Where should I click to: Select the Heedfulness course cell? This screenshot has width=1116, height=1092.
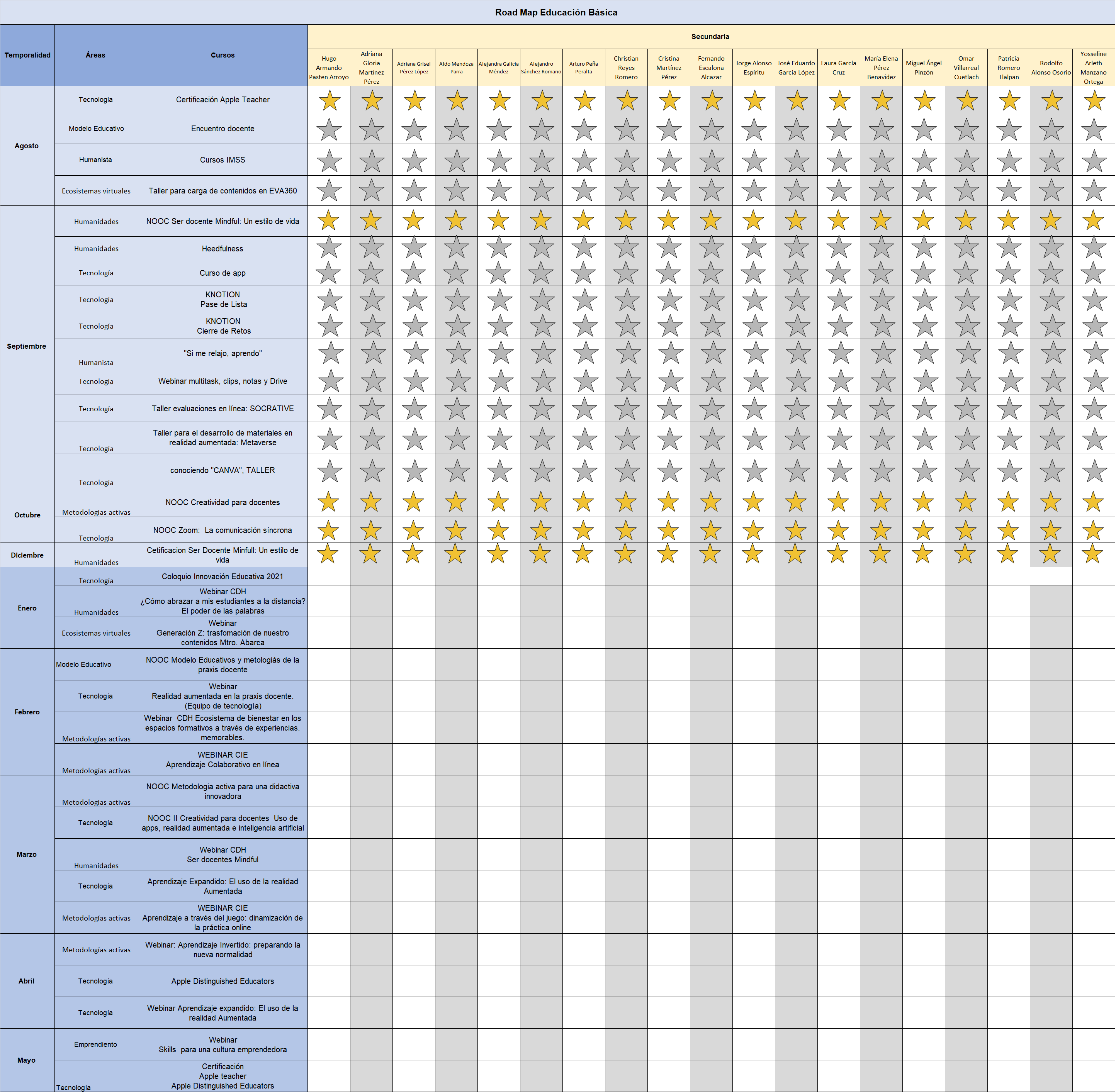(x=223, y=248)
